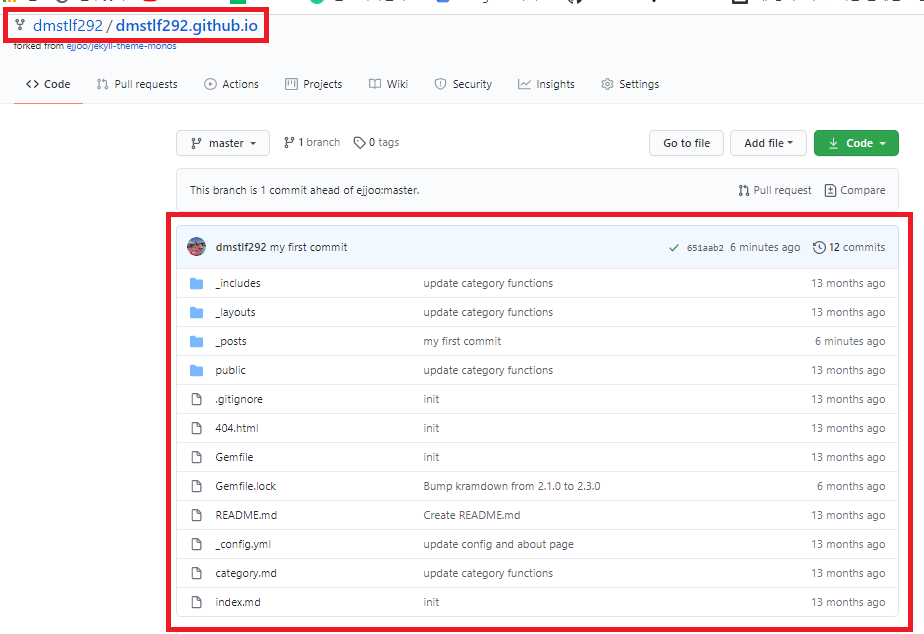
Task: Open the public folder name
Action: (230, 370)
